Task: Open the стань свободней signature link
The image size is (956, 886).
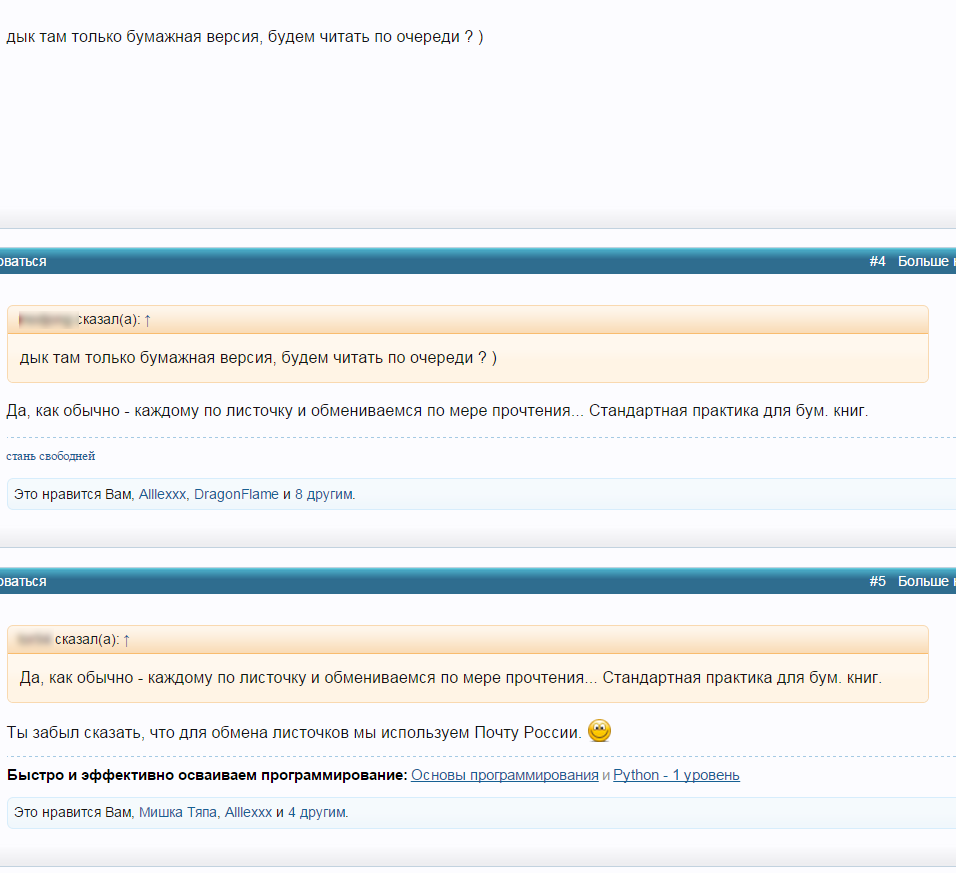Action: point(51,457)
